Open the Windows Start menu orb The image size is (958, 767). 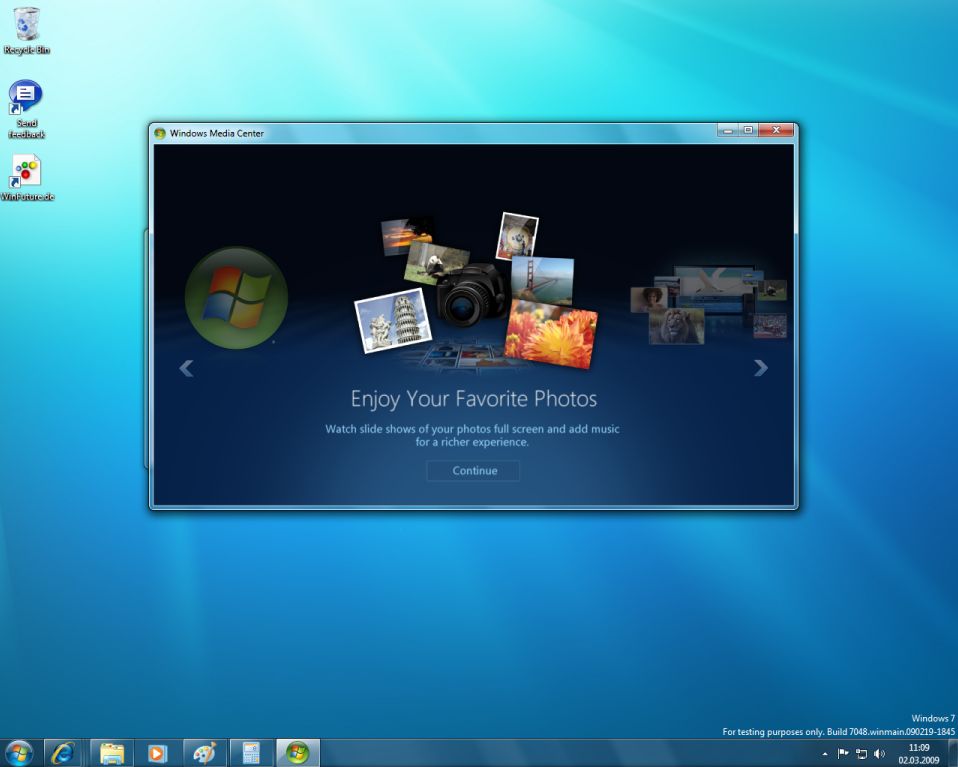[x=19, y=752]
